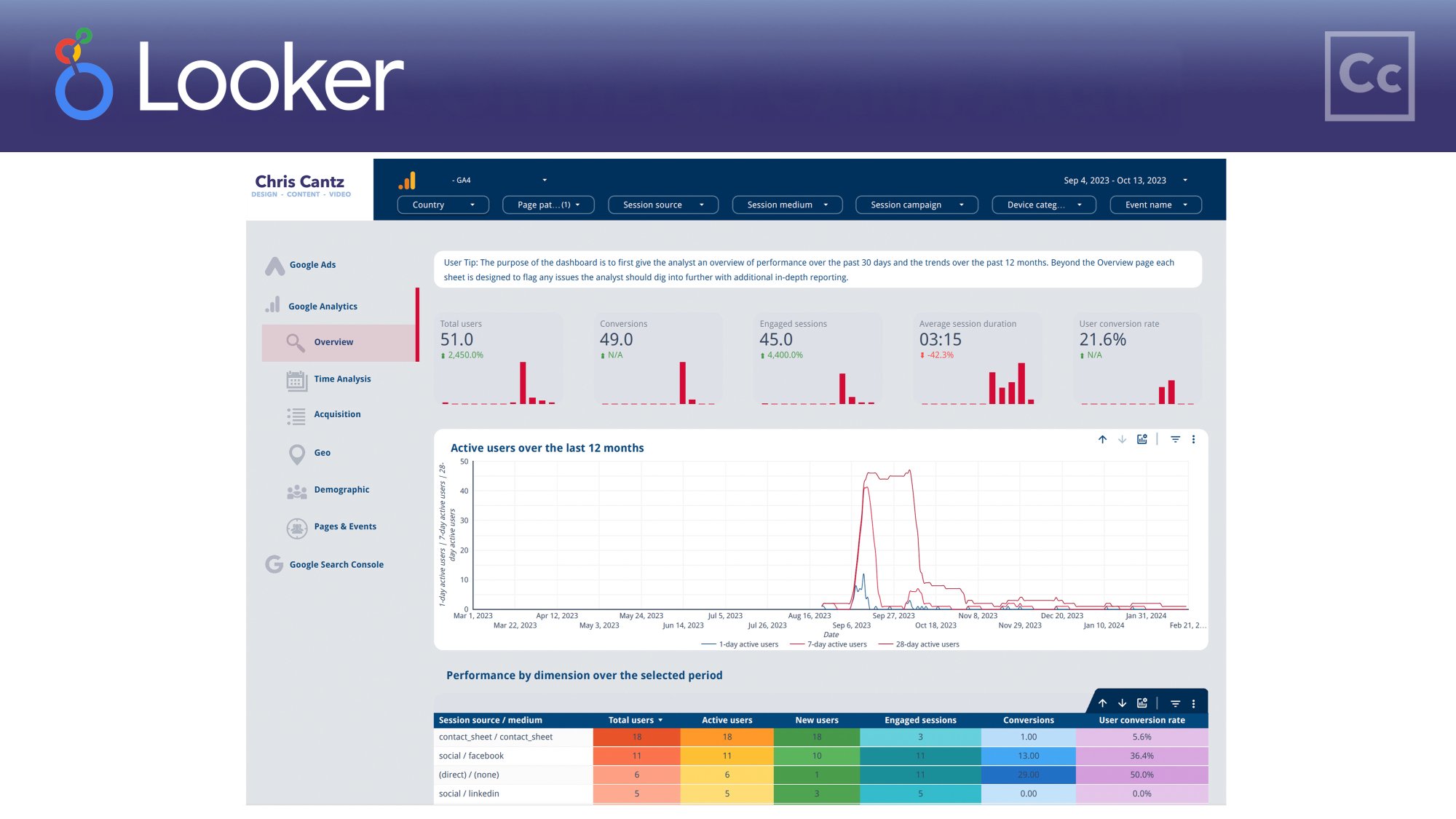Click the Google Search Console G icon
Image resolution: width=1456 pixels, height=819 pixels.
coord(274,564)
